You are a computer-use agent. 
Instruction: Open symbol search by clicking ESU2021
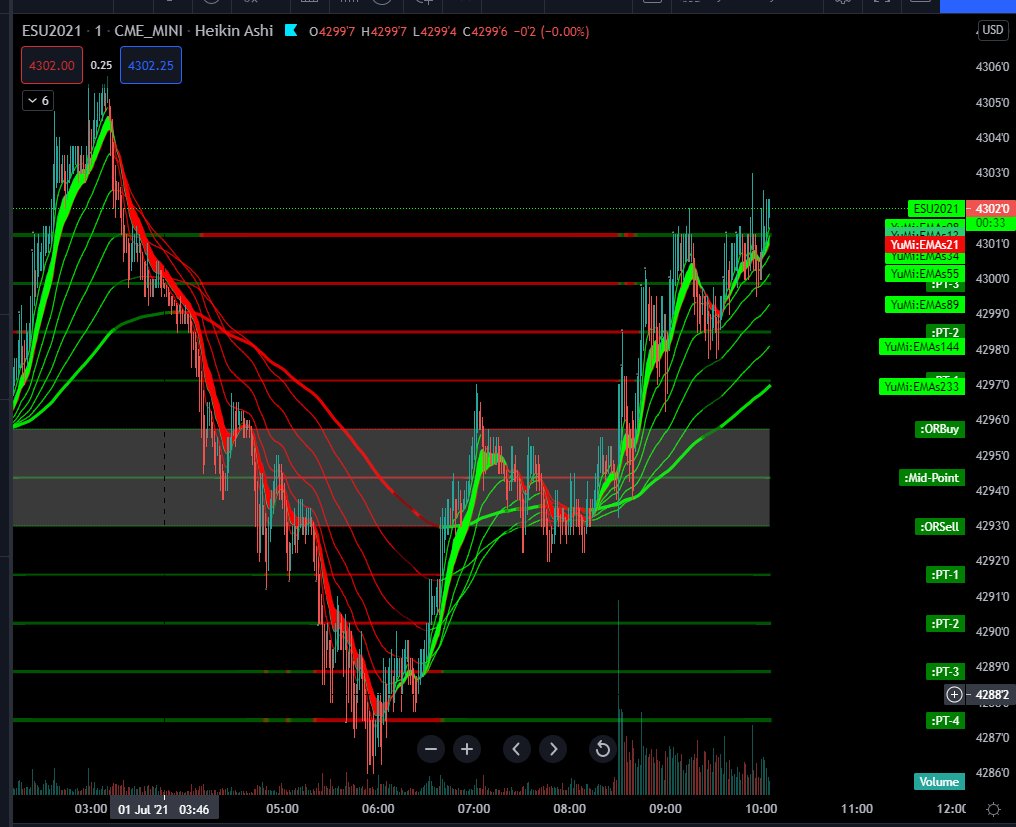point(51,31)
